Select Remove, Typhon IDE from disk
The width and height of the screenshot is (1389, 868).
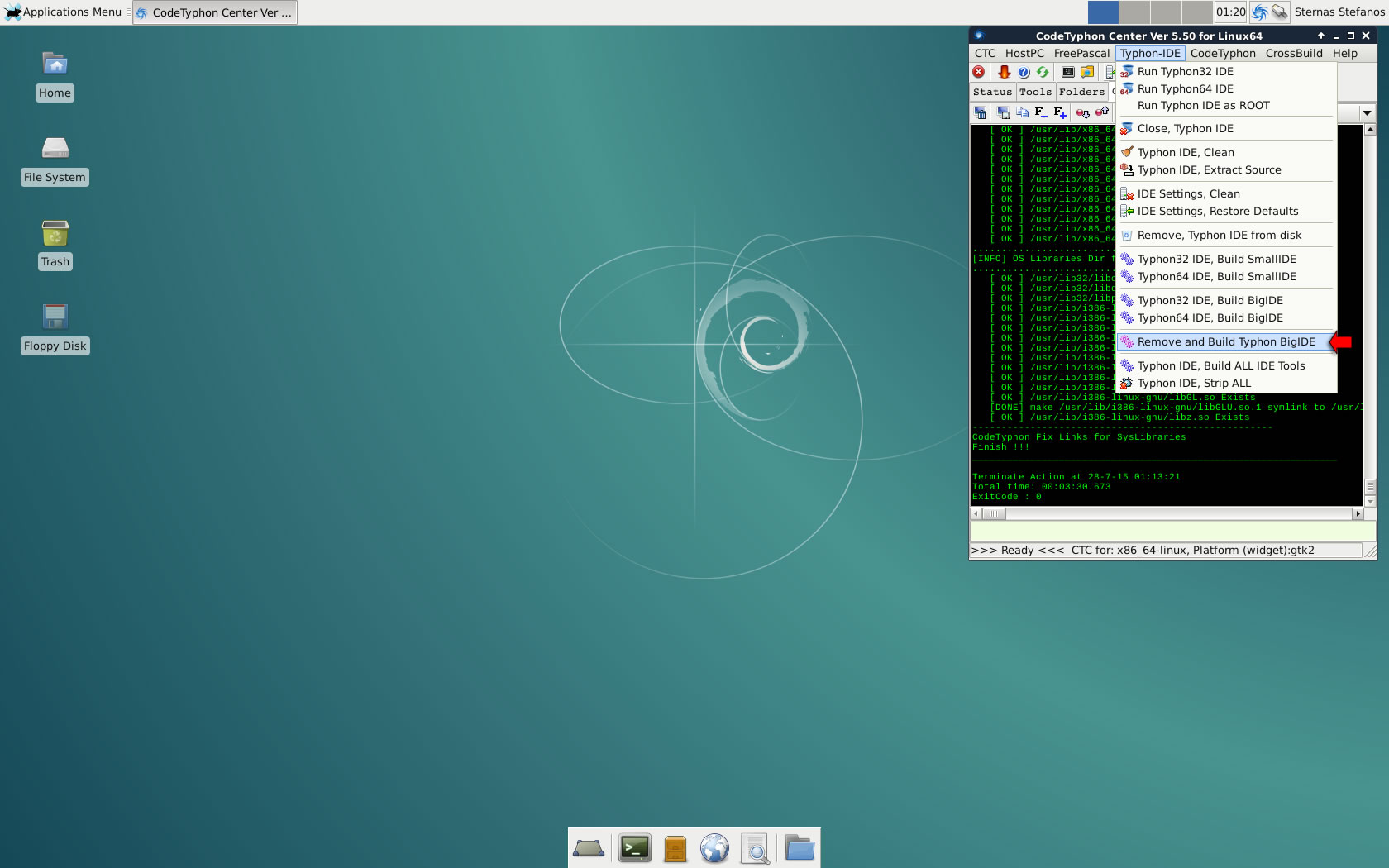pyautogui.click(x=1226, y=235)
